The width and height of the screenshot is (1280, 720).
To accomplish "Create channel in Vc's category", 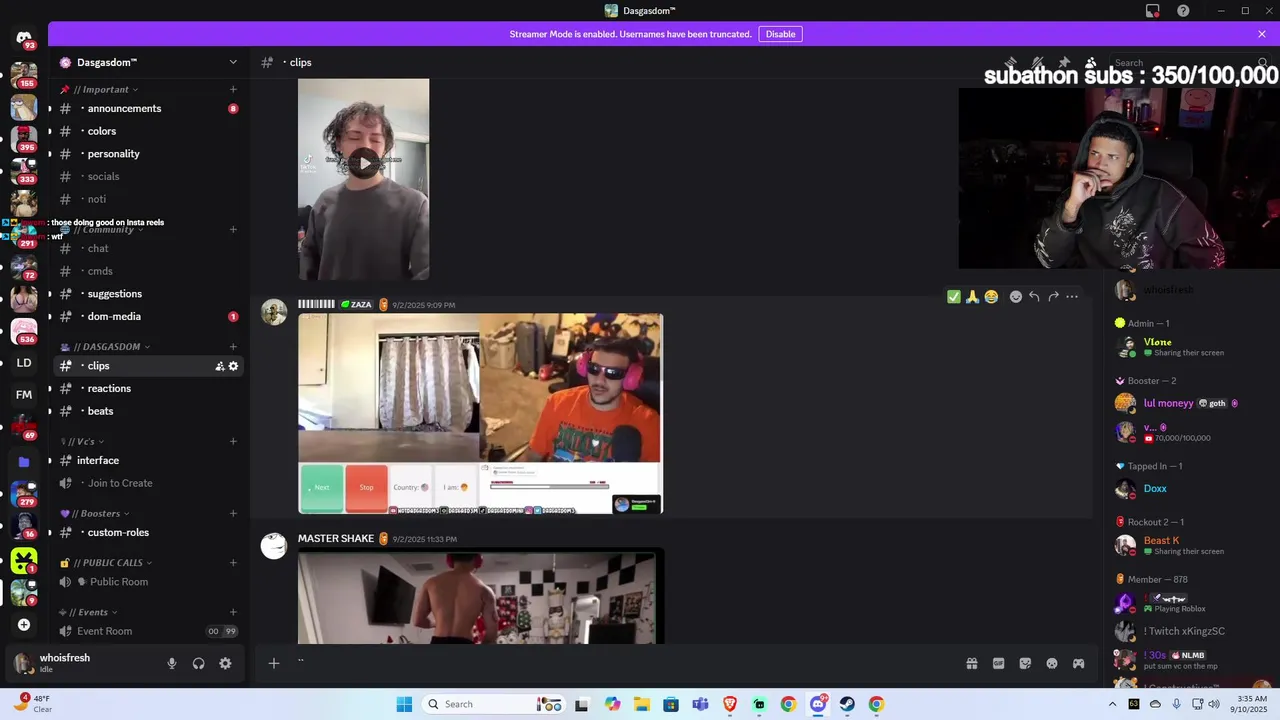I will (233, 441).
